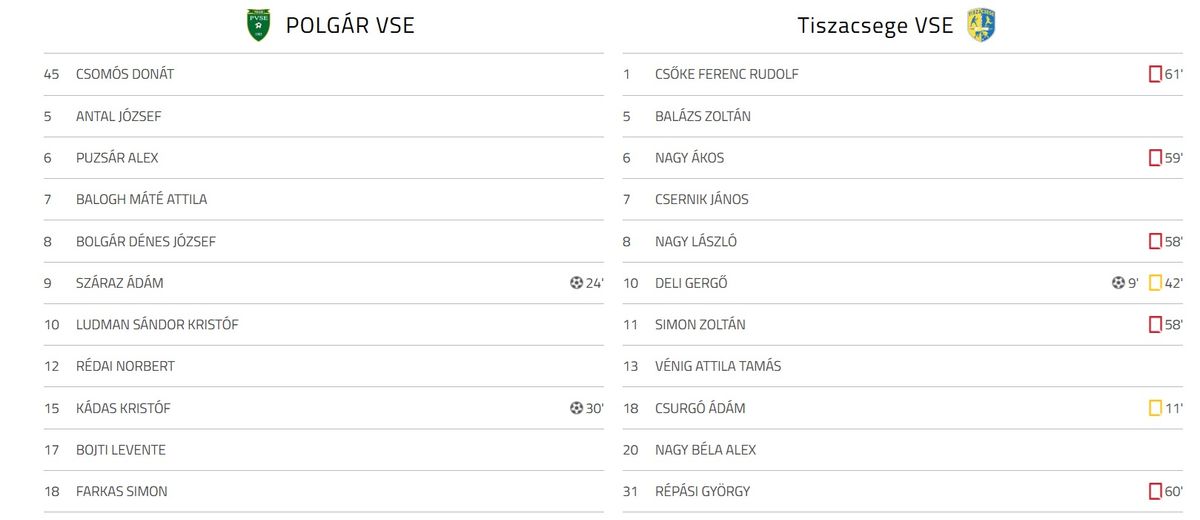
Task: Click the red card icon for Répási György
Action: (x=1155, y=491)
